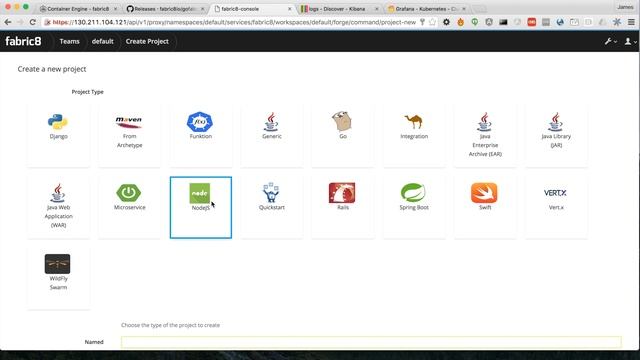The image size is (640, 360).
Task: Bookmark the page with star icon
Action: [432, 22]
